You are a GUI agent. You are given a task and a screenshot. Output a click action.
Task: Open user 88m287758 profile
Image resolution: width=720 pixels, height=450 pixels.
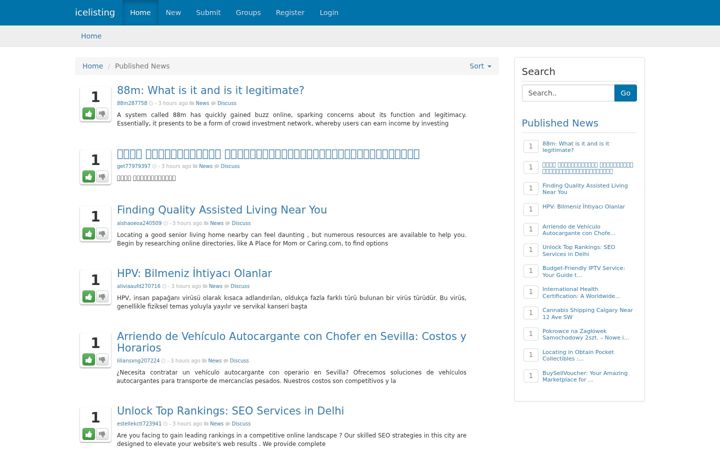click(x=132, y=103)
